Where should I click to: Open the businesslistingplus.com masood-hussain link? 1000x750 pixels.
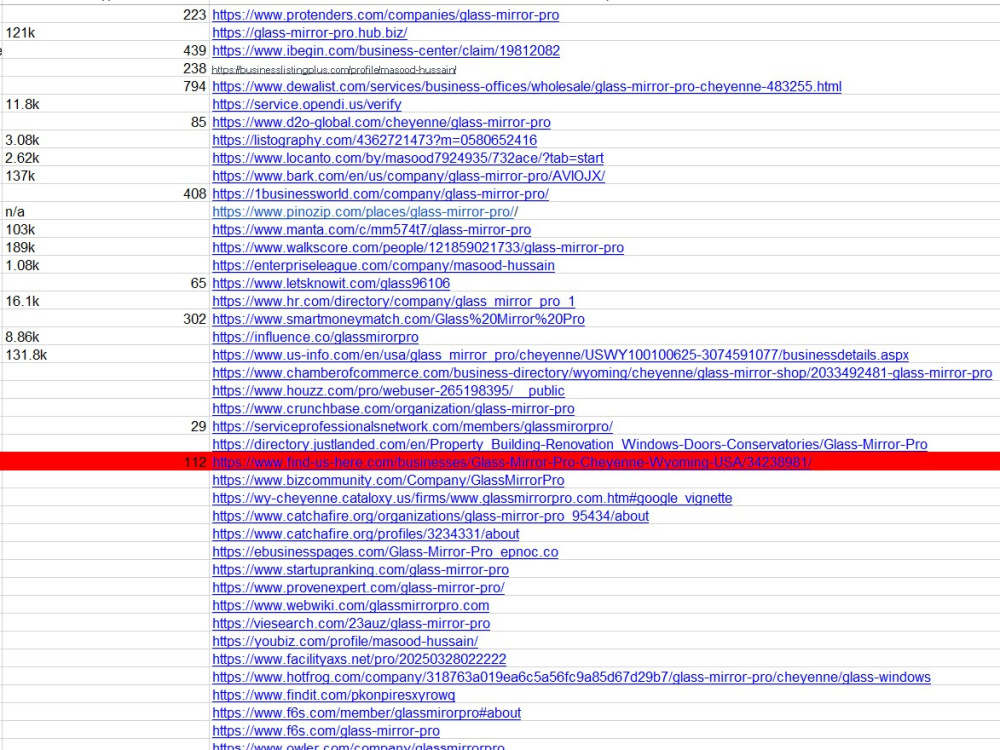coord(334,70)
